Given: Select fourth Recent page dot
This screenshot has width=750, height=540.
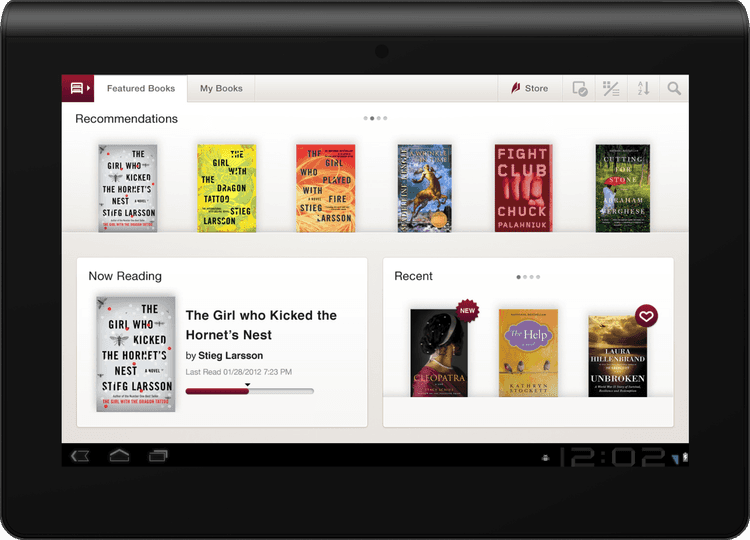Looking at the screenshot, I should 538,277.
